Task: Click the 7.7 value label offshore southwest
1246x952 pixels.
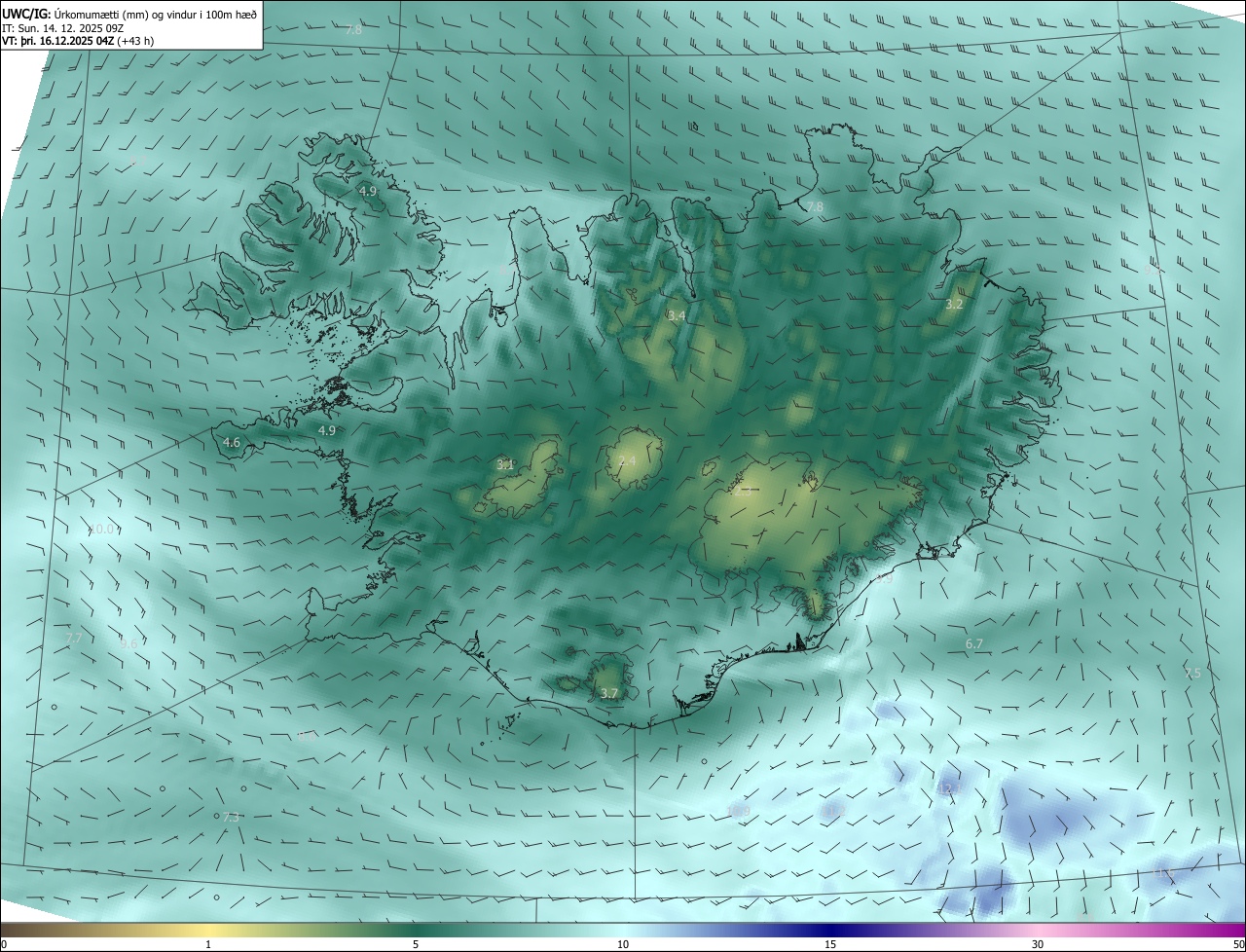Action: (x=74, y=638)
